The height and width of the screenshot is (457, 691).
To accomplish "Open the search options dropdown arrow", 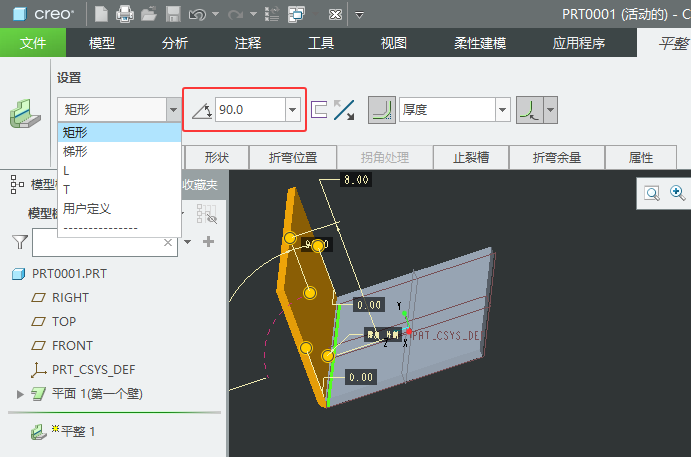I will click(x=188, y=242).
